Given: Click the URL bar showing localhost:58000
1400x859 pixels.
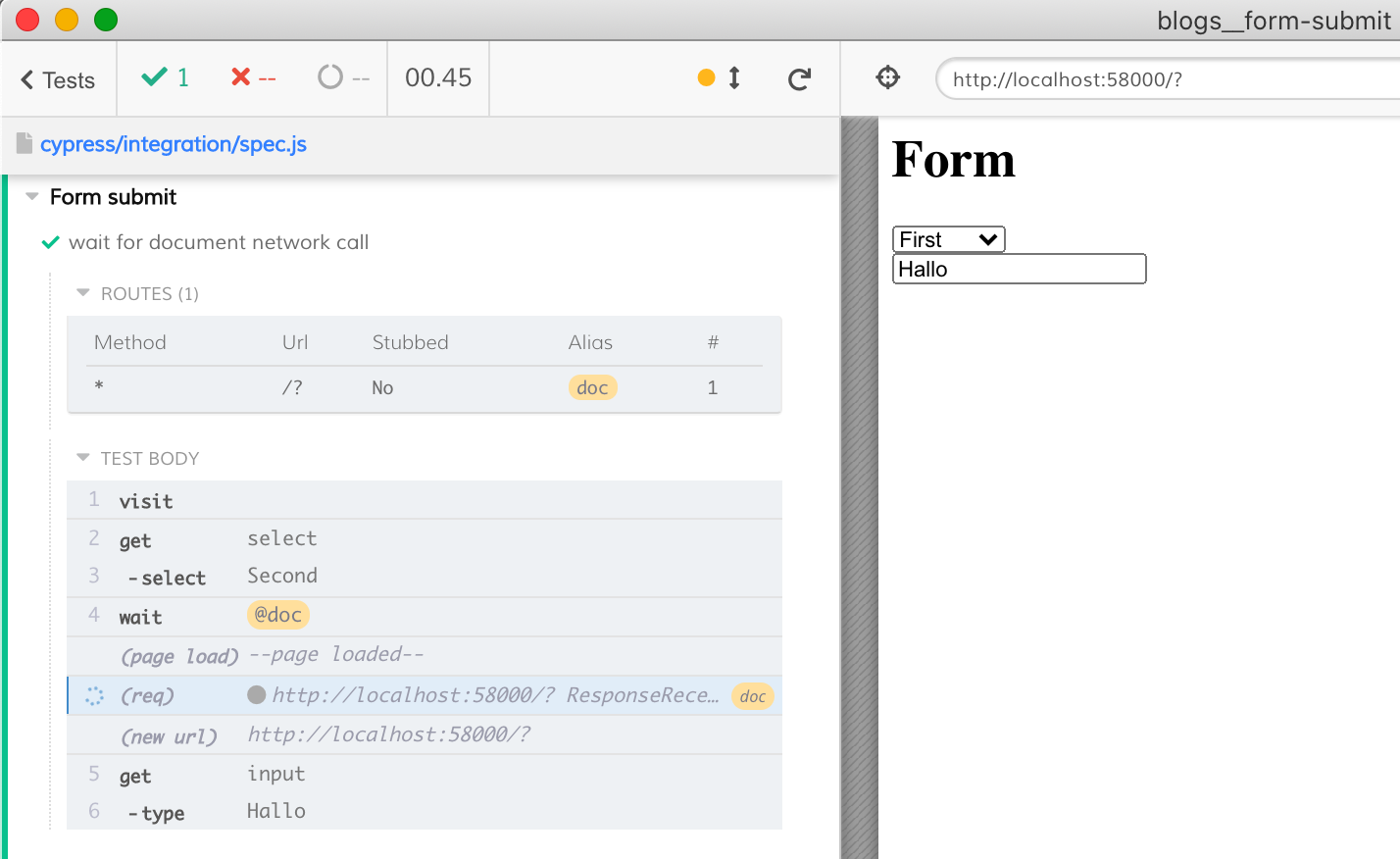Looking at the screenshot, I should (1167, 79).
